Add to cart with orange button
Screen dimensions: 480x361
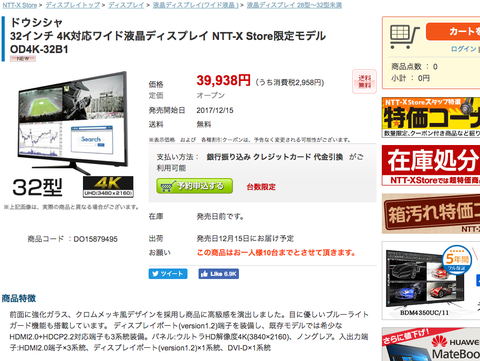(453, 31)
